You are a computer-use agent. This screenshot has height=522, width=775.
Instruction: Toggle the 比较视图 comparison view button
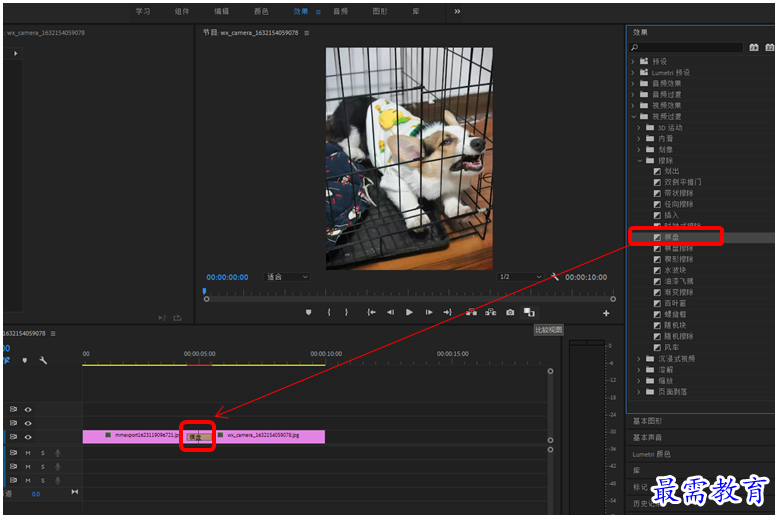tap(529, 312)
